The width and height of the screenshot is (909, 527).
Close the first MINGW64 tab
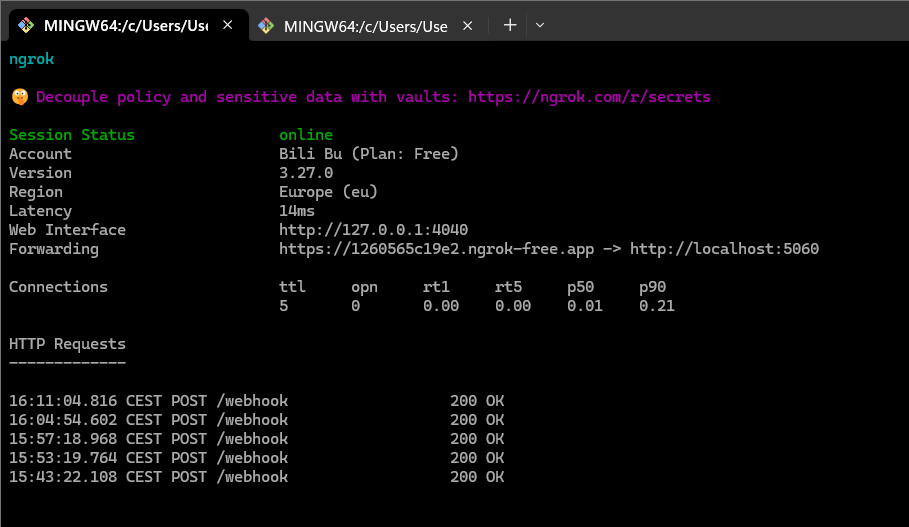pyautogui.click(x=228, y=25)
